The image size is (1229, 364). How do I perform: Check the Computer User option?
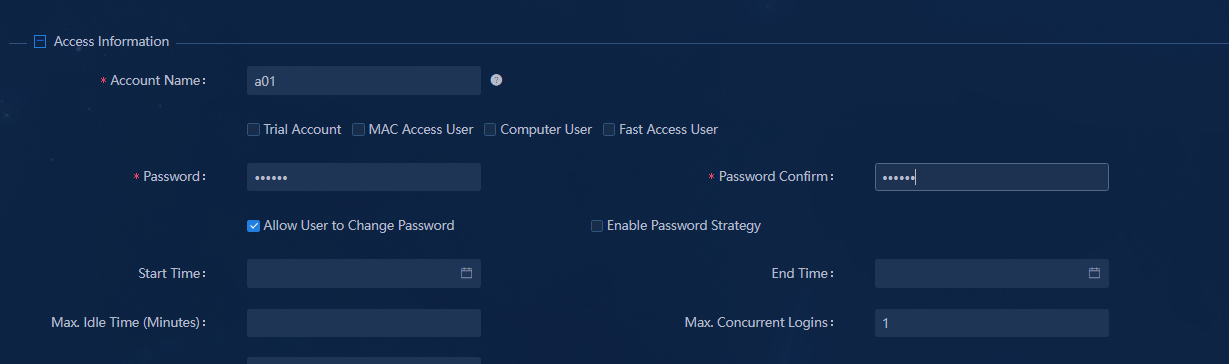(x=490, y=129)
